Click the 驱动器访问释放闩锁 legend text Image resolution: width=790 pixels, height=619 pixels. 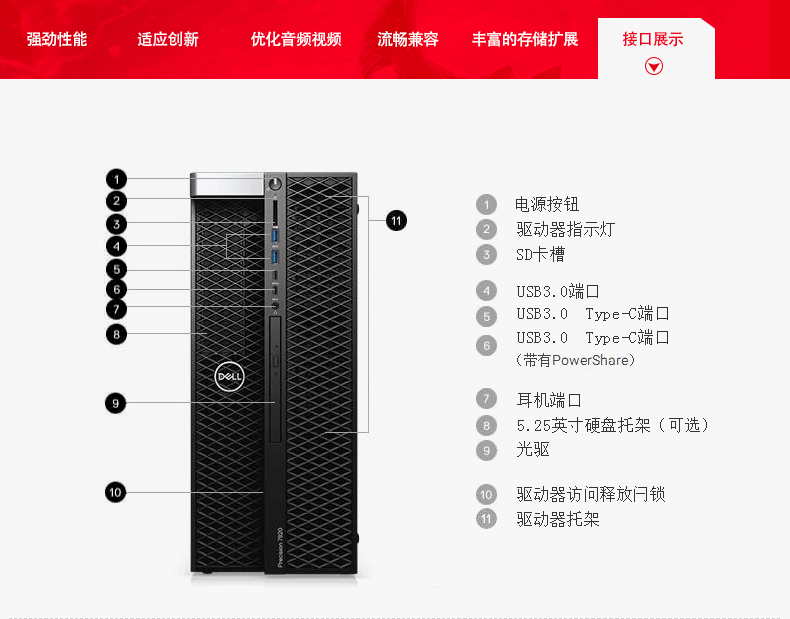(591, 494)
